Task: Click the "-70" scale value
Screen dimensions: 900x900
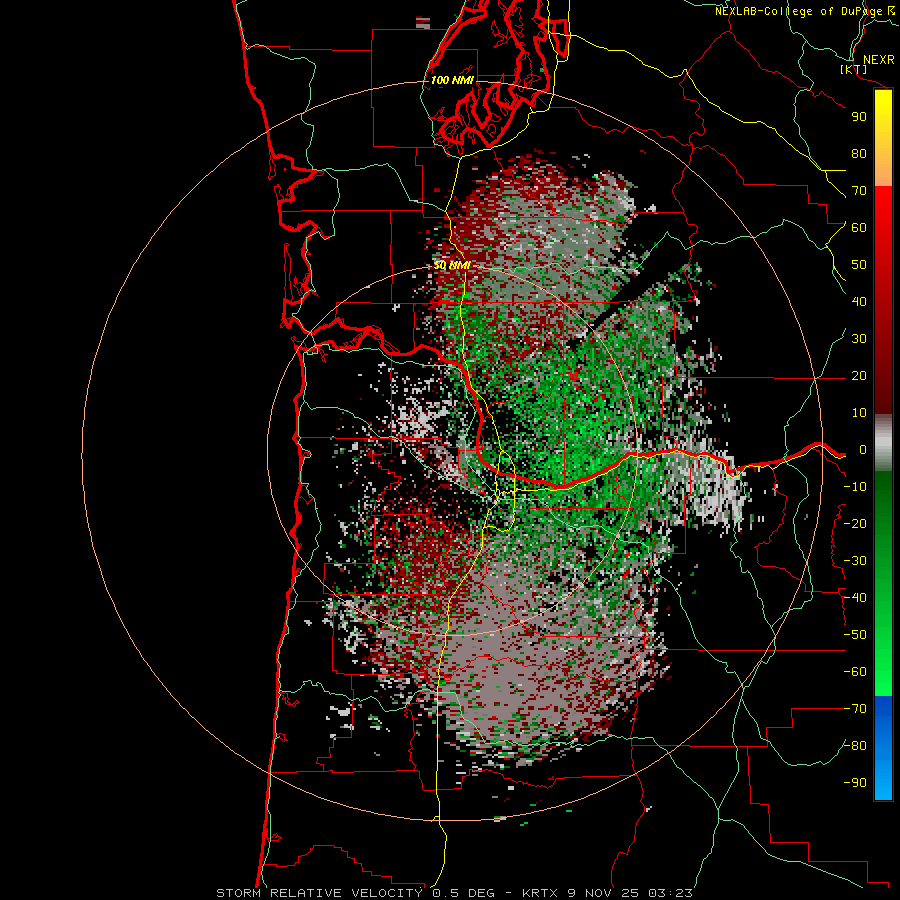Action: click(855, 709)
